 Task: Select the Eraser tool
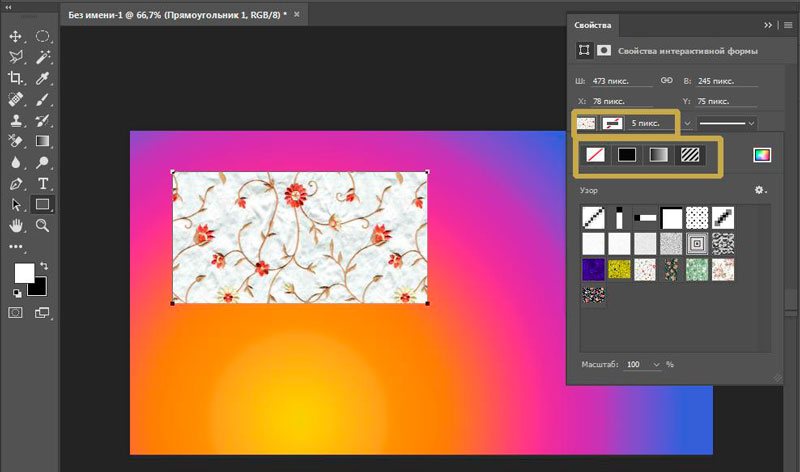coord(15,141)
